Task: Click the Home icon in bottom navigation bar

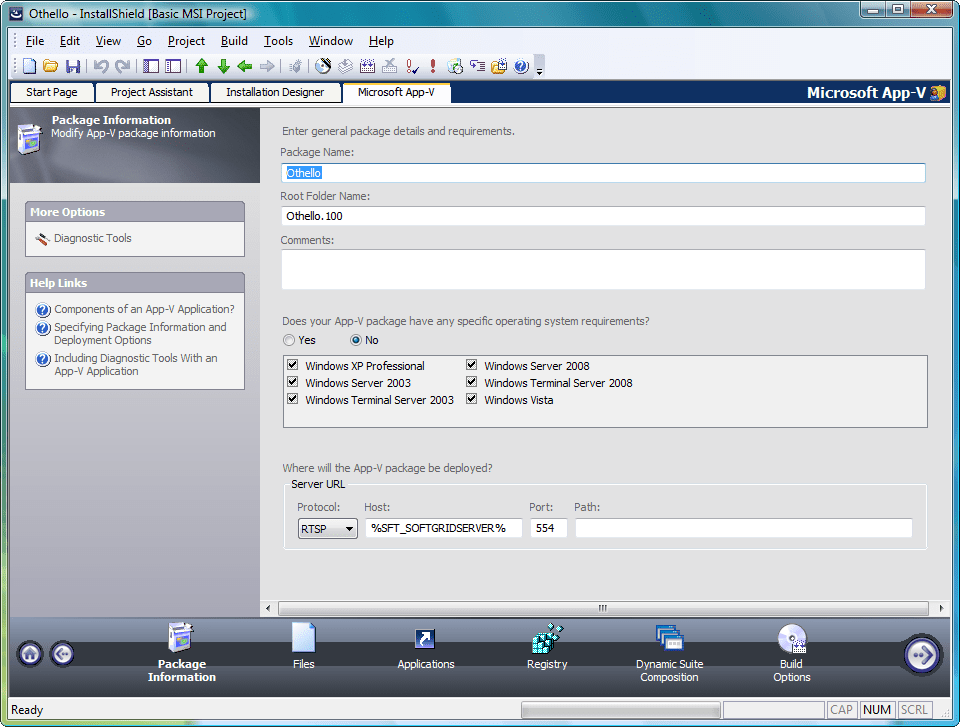Action: coord(29,654)
